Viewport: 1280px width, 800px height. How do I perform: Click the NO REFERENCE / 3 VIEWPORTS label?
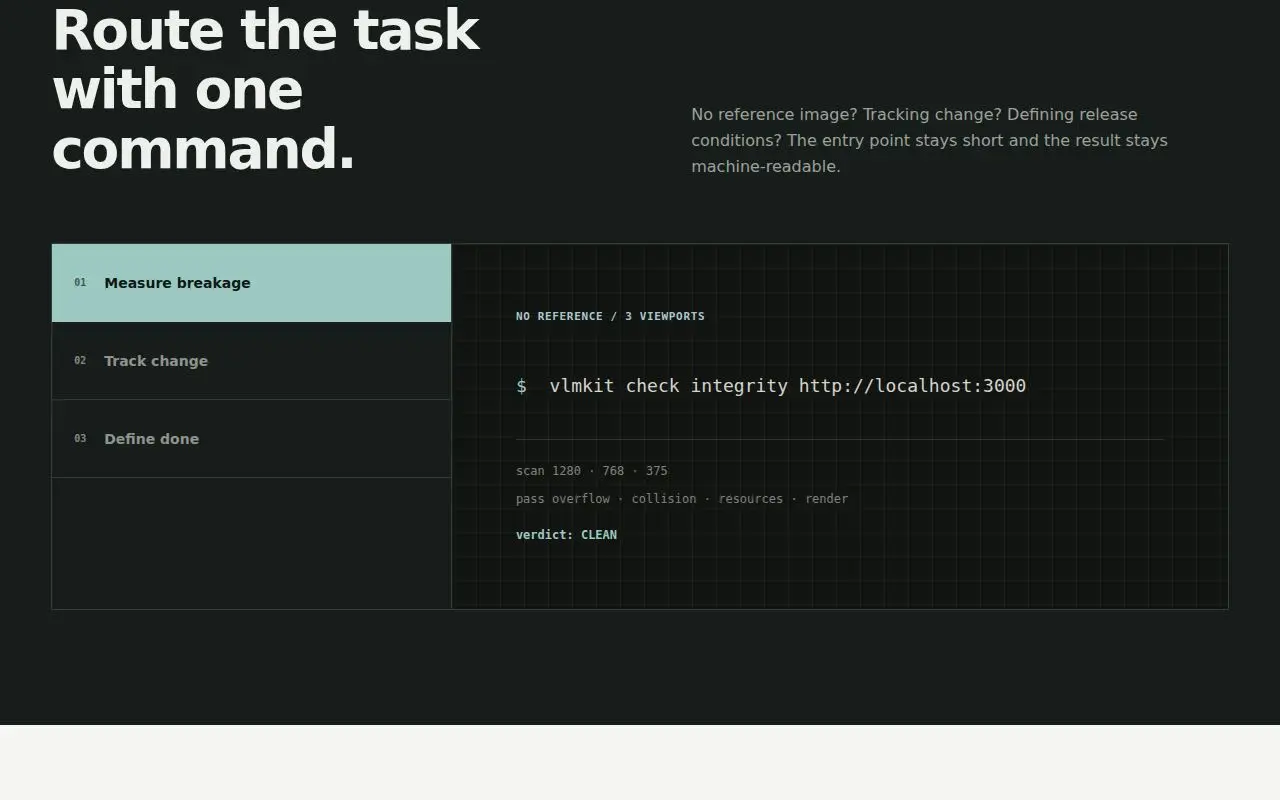coord(610,316)
